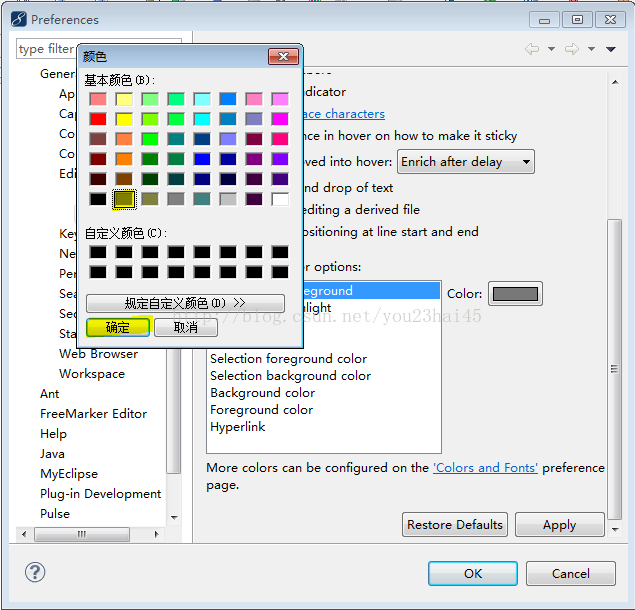The height and width of the screenshot is (610, 635).
Task: Pick the light gray basic color swatch
Action: [228, 199]
